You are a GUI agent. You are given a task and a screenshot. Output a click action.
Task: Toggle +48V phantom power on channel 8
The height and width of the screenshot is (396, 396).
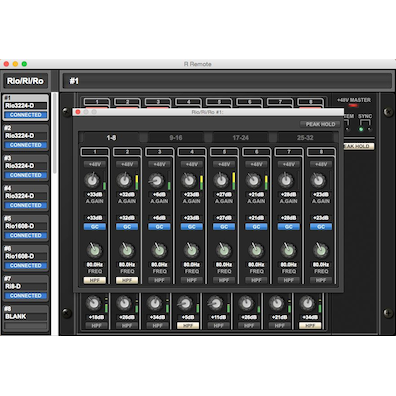click(321, 164)
